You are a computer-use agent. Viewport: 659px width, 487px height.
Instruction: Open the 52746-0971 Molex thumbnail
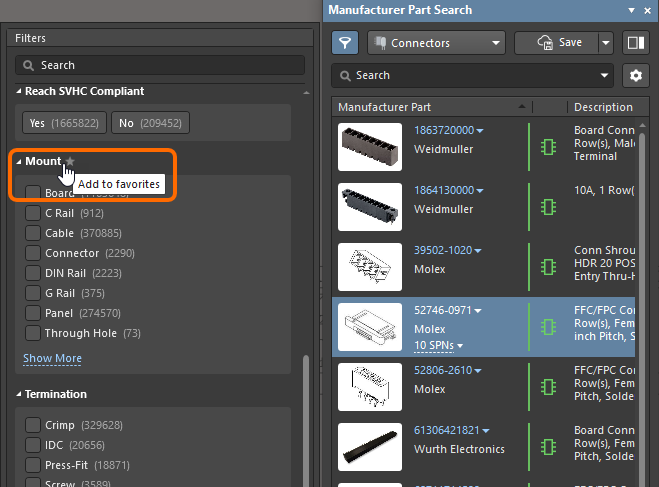click(x=370, y=327)
